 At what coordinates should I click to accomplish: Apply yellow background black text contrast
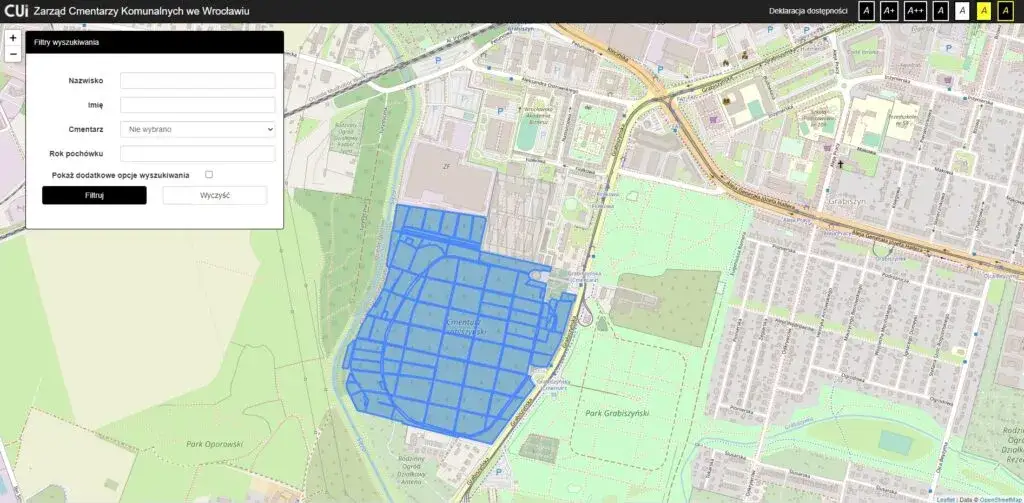pyautogui.click(x=984, y=11)
